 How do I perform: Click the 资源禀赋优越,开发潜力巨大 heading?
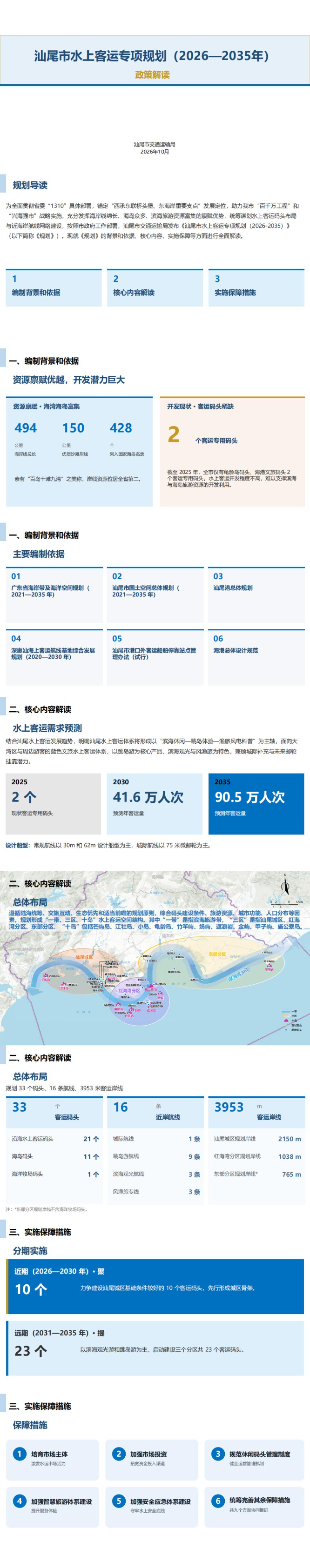(69, 379)
